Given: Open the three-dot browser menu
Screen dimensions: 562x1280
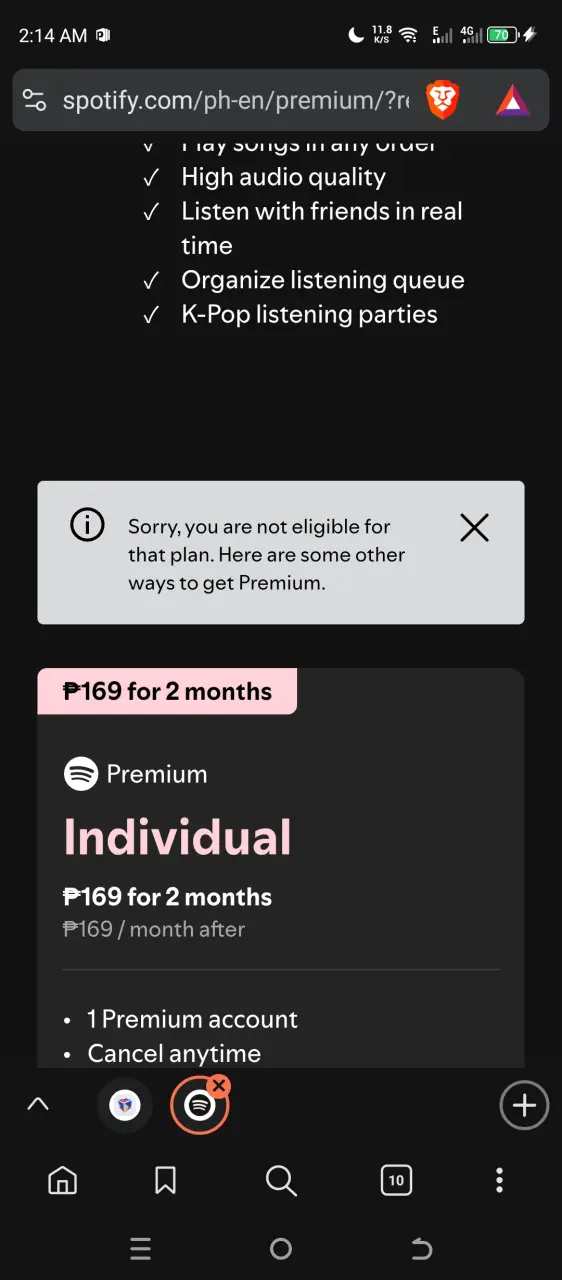Looking at the screenshot, I should point(500,1181).
